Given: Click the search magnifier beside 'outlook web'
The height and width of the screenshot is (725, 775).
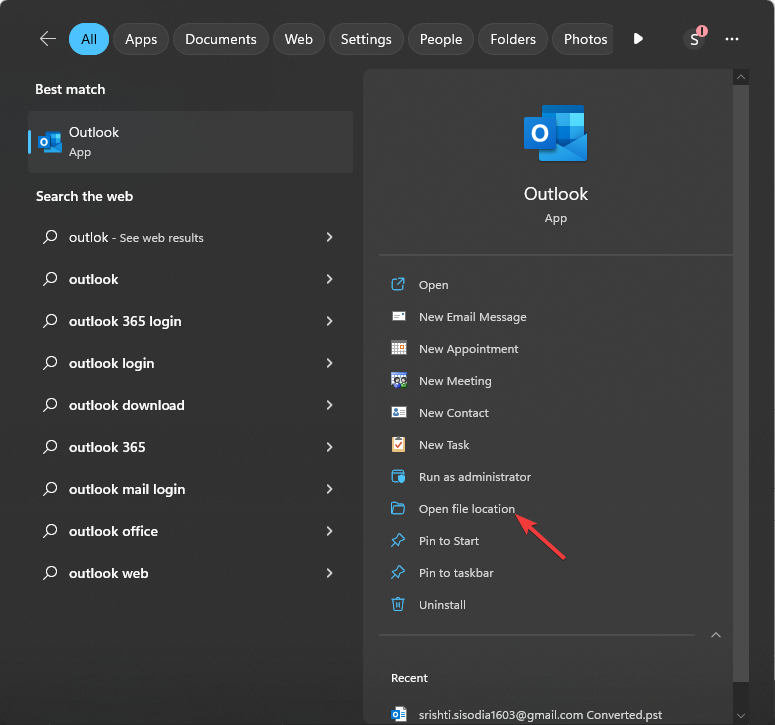Looking at the screenshot, I should tap(50, 573).
